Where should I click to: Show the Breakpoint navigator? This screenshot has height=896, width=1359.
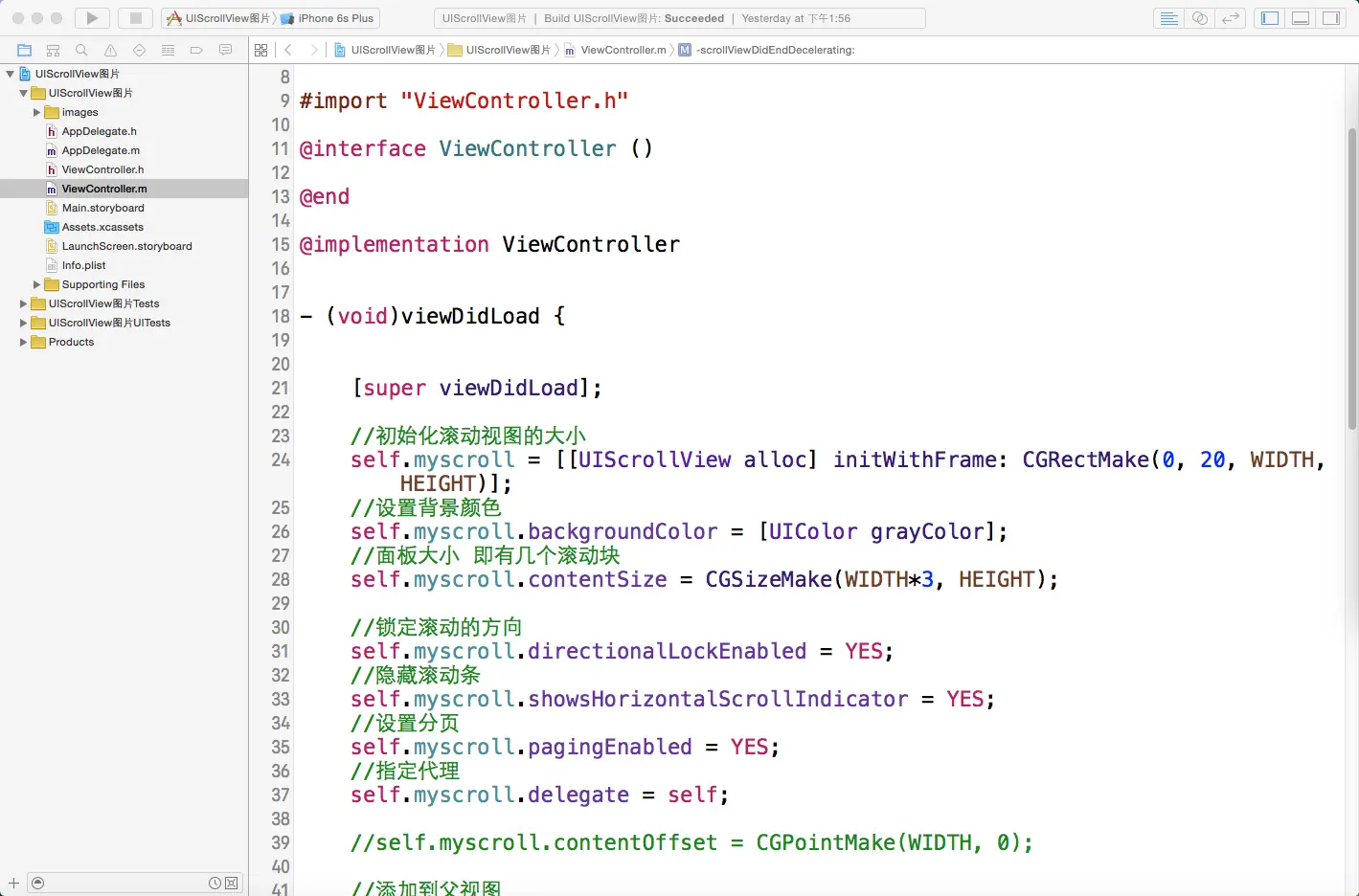196,50
